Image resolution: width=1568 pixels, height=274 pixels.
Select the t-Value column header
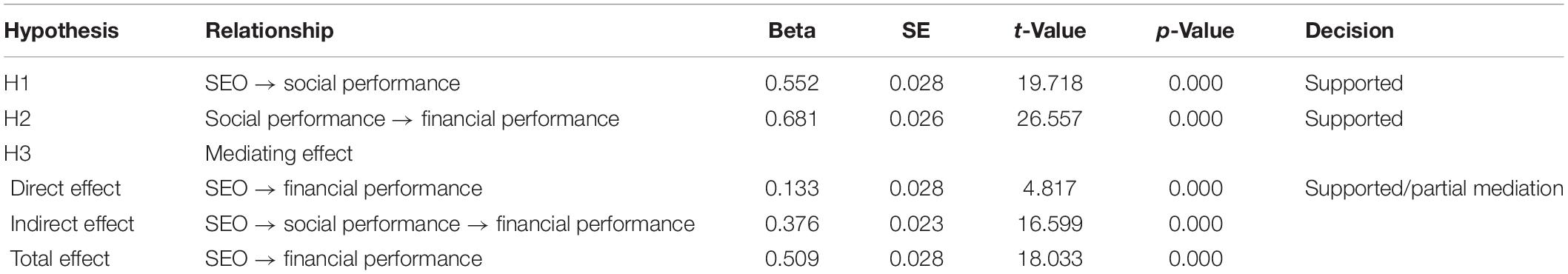click(1050, 30)
